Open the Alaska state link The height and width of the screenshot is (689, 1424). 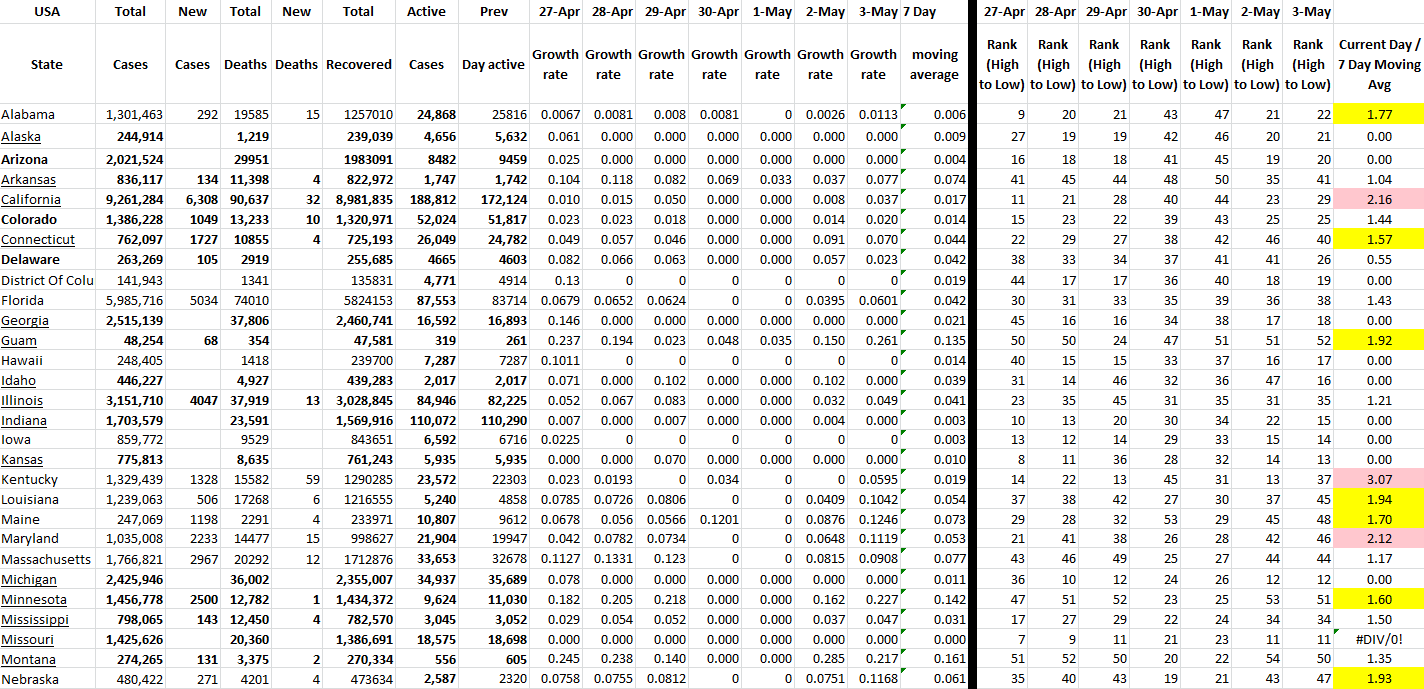(21, 137)
